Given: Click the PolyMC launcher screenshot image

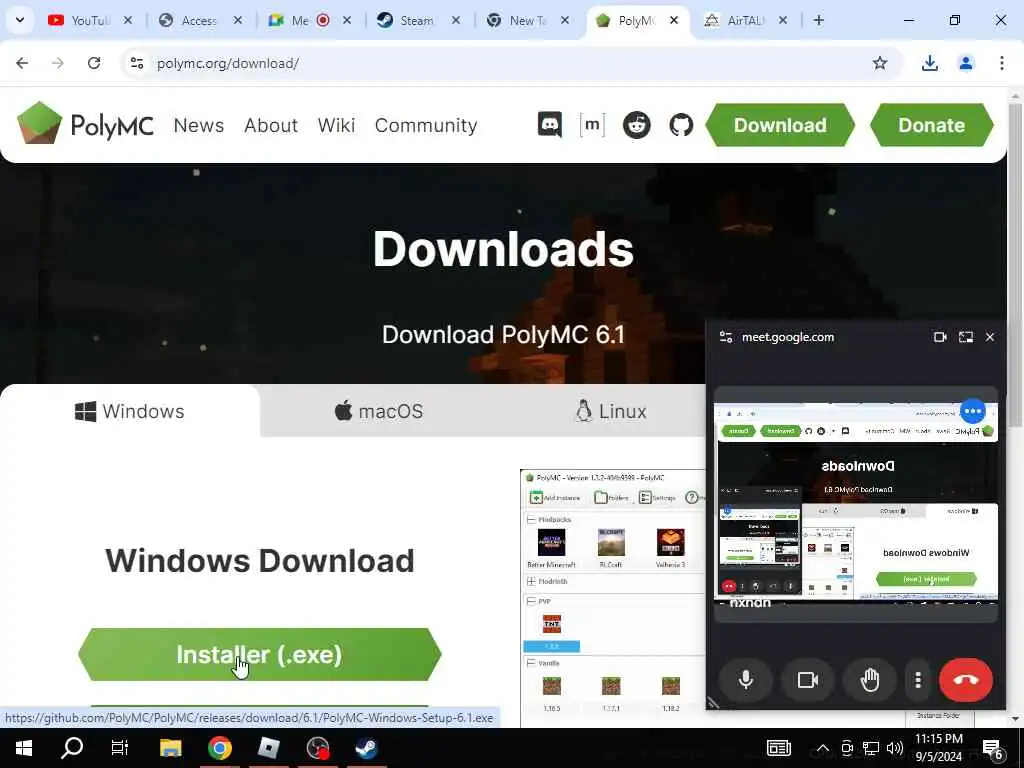Looking at the screenshot, I should (613, 598).
